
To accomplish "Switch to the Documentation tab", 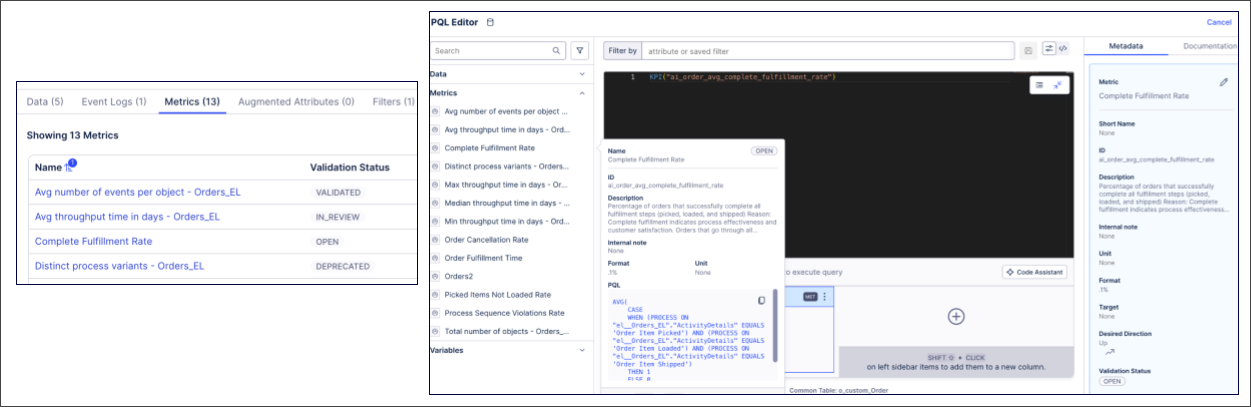I will 1209,46.
